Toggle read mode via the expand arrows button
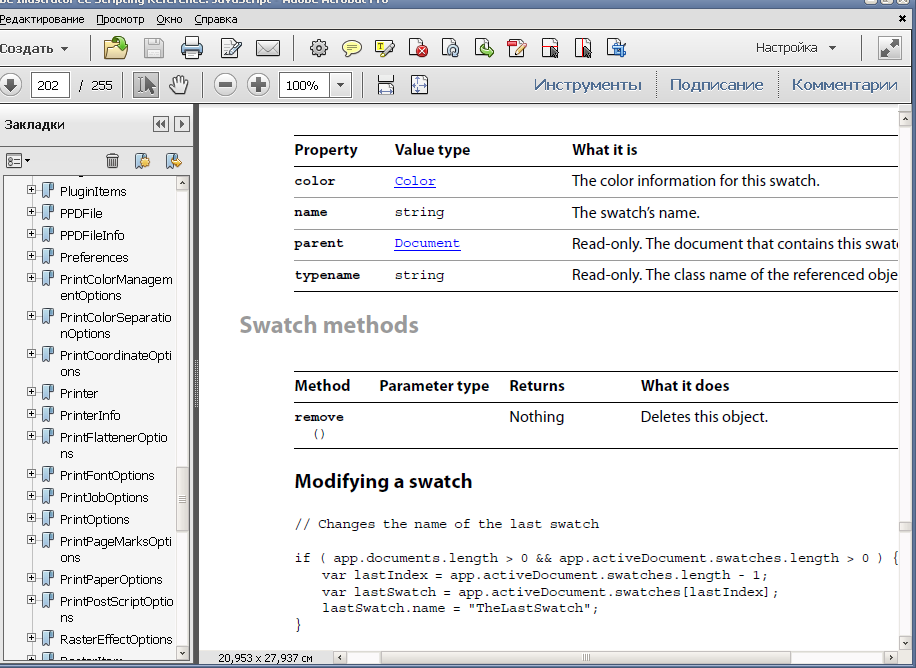Viewport: 916px width, 668px height. click(889, 48)
